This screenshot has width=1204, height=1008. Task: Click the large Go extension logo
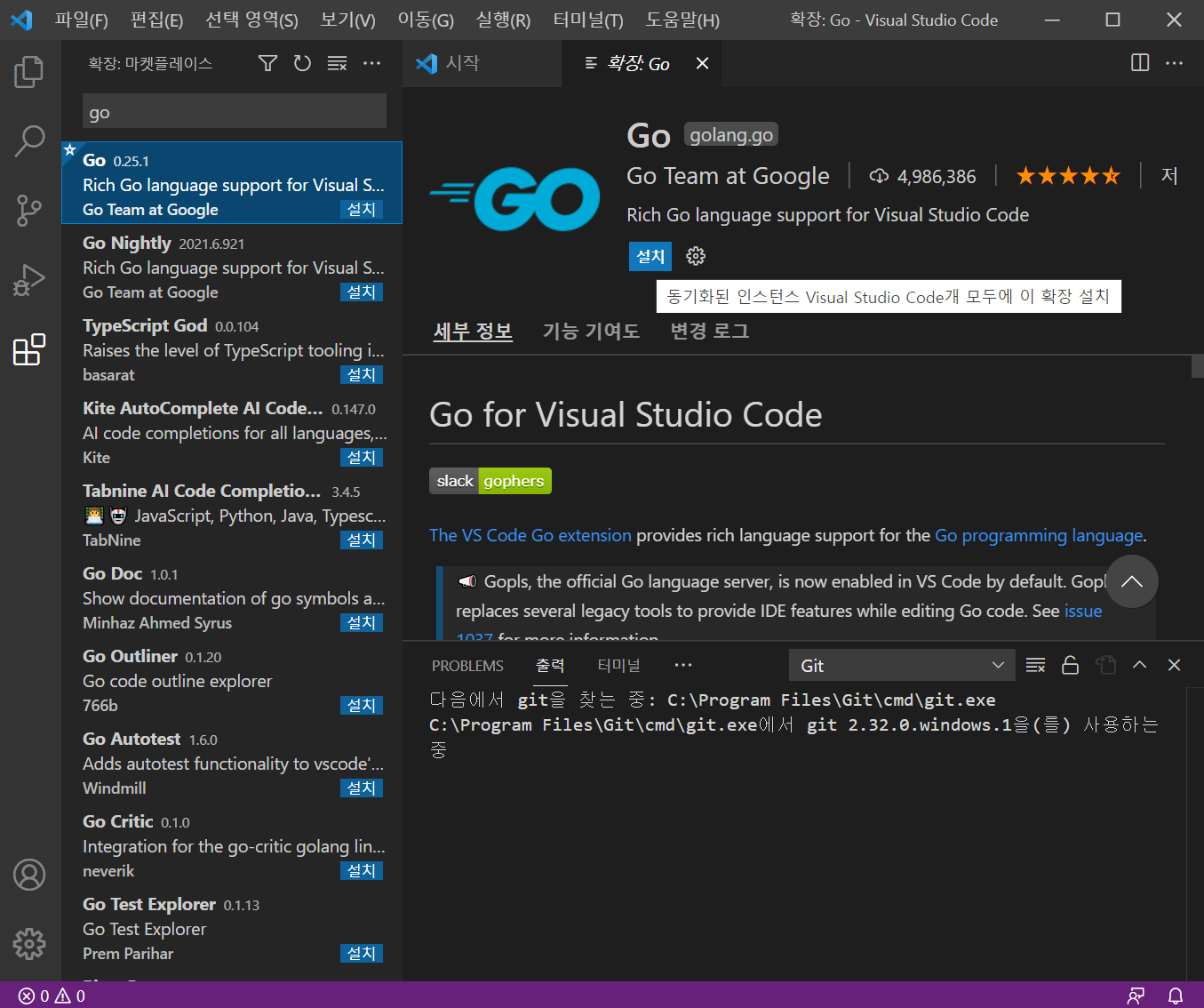point(515,198)
